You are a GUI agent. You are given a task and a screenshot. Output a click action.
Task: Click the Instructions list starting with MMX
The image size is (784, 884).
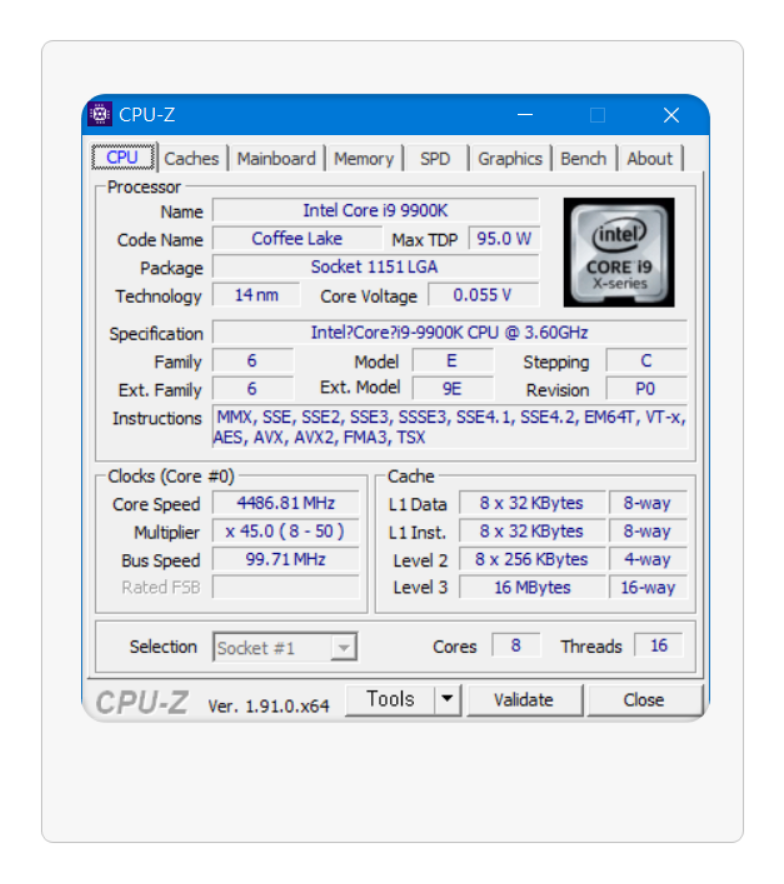(x=449, y=427)
